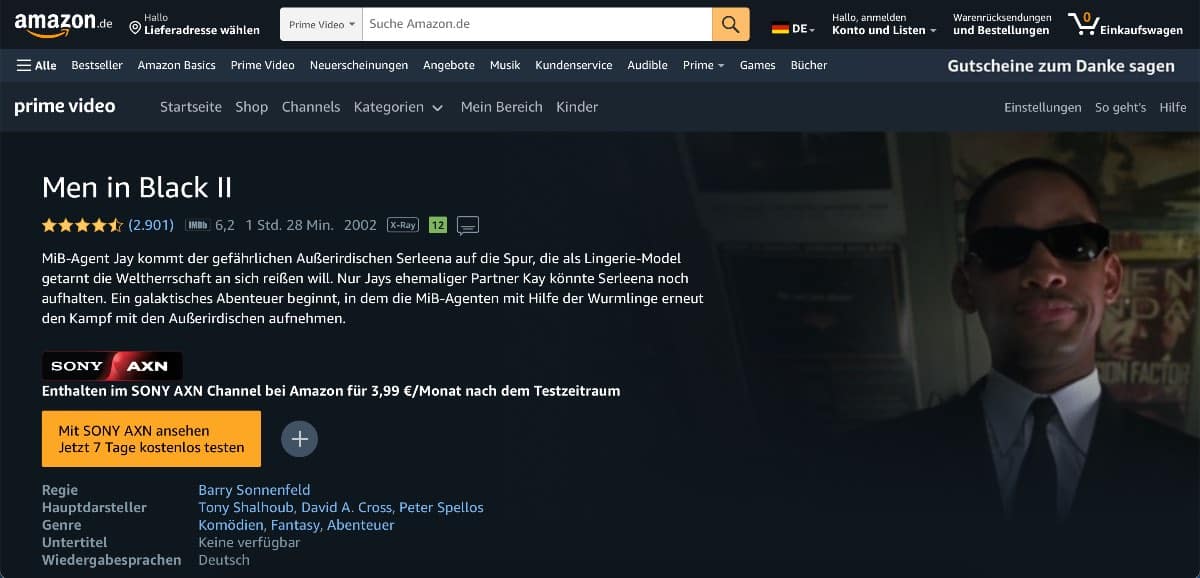Expand the Prime menu in the navigation bar

[704, 65]
